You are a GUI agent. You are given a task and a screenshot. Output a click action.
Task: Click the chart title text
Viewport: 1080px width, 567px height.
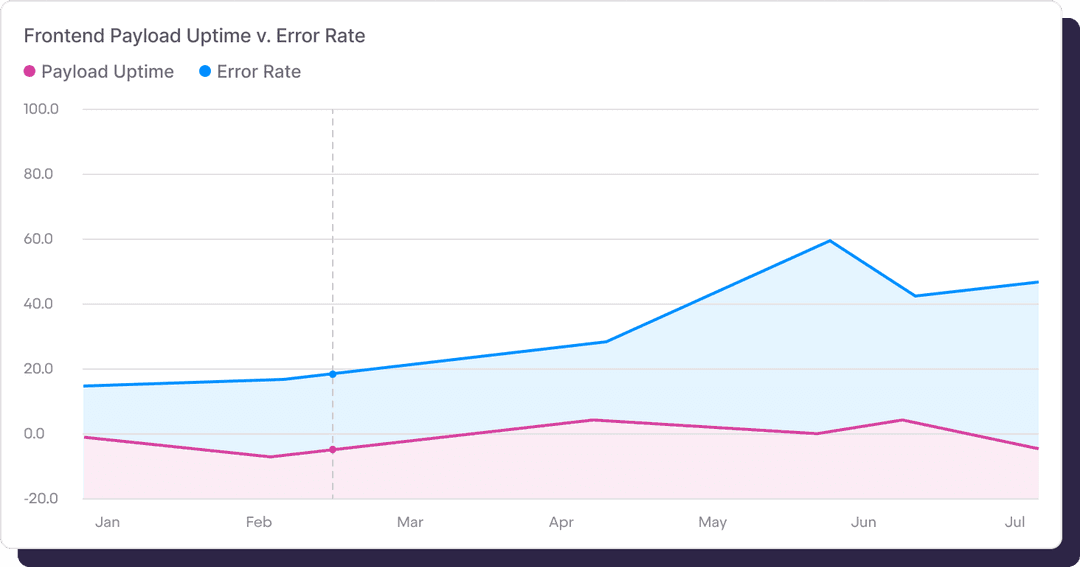coord(194,36)
